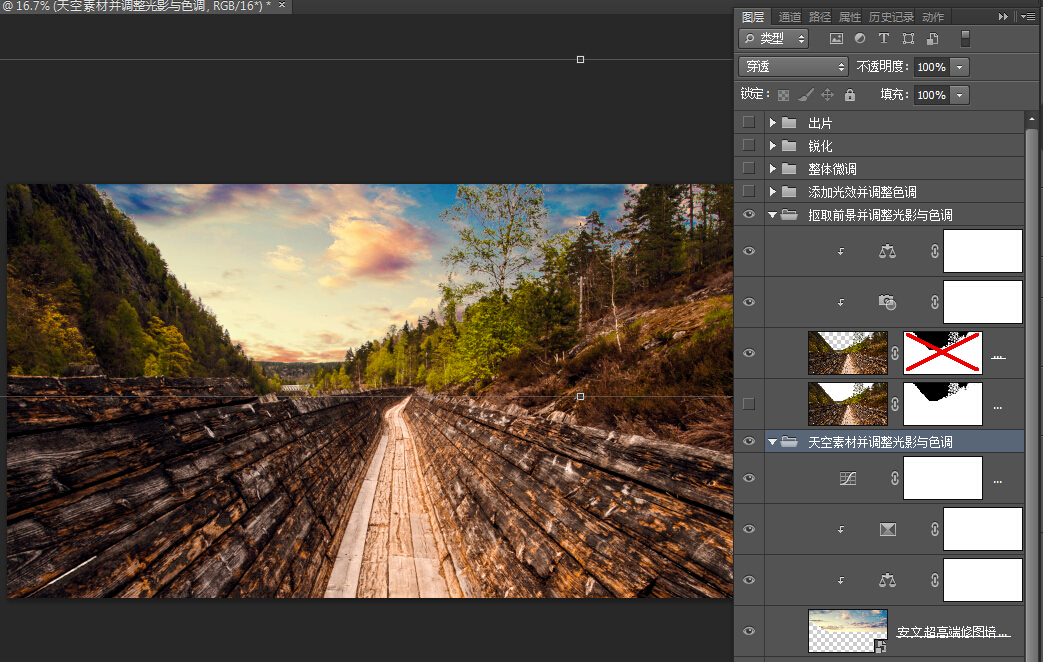Unlink mask chain on curves layer
Screen dimensions: 1043x662
895,478
